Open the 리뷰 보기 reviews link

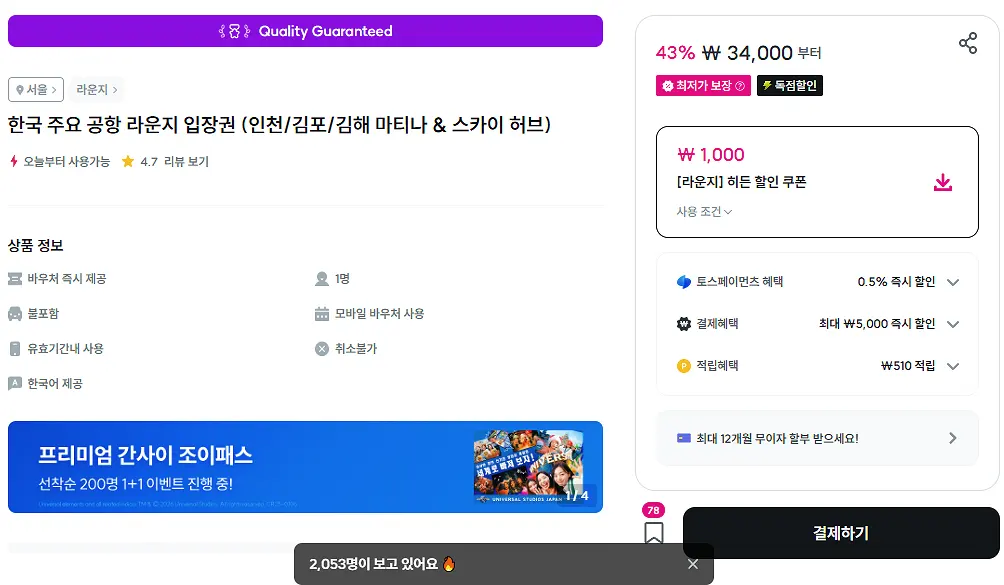[186, 161]
